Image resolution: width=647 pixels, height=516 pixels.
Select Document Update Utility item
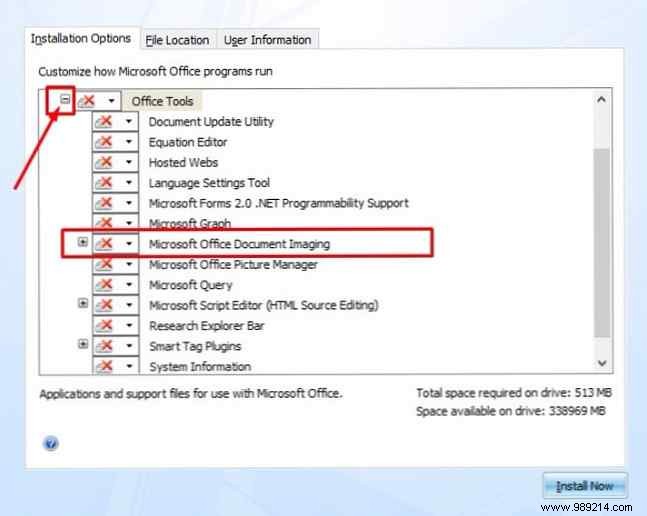(211, 122)
